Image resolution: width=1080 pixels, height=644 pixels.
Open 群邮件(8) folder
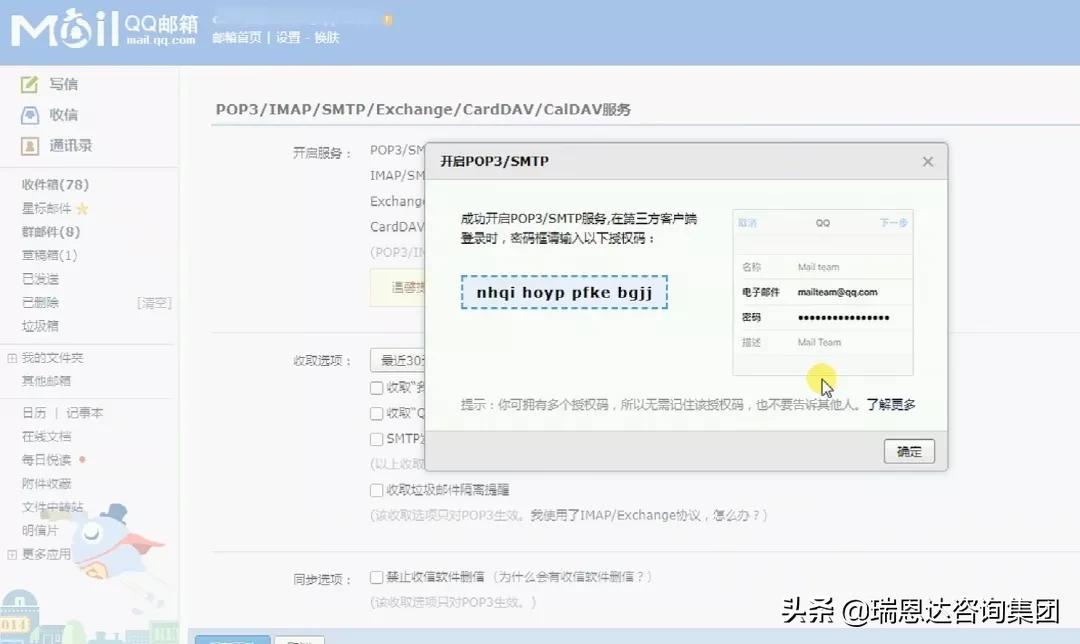(51, 231)
